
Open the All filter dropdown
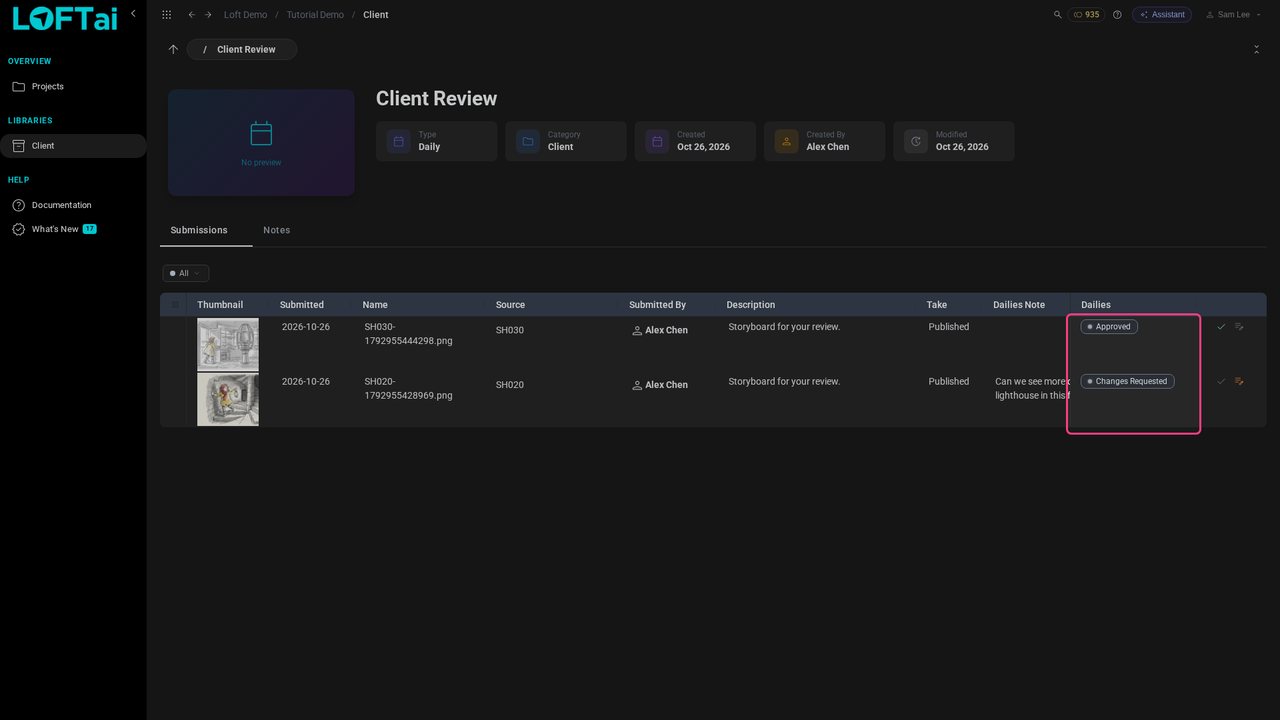coord(186,273)
